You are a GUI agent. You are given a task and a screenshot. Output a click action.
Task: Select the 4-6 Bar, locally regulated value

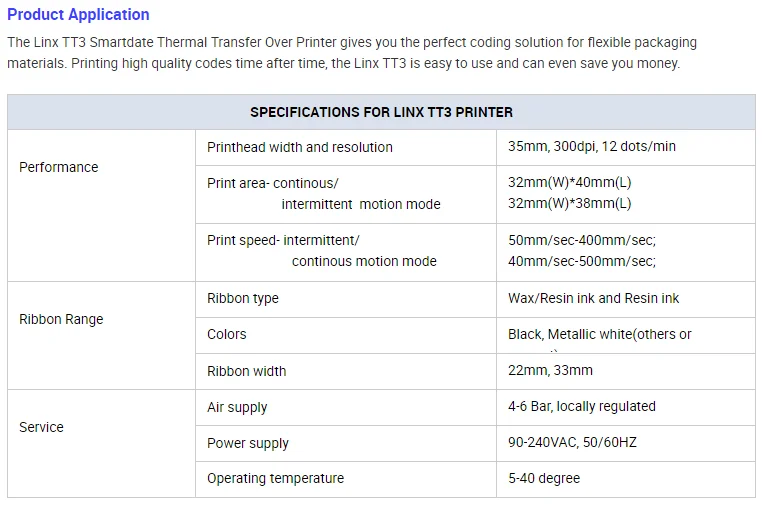pyautogui.click(x=582, y=406)
